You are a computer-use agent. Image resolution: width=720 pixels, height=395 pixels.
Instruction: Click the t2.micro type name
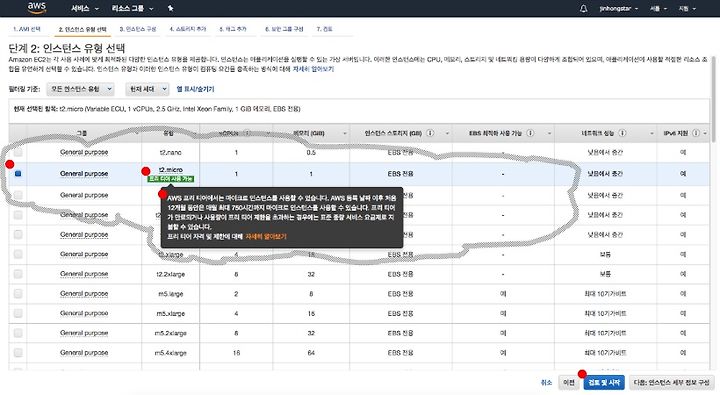(x=171, y=170)
